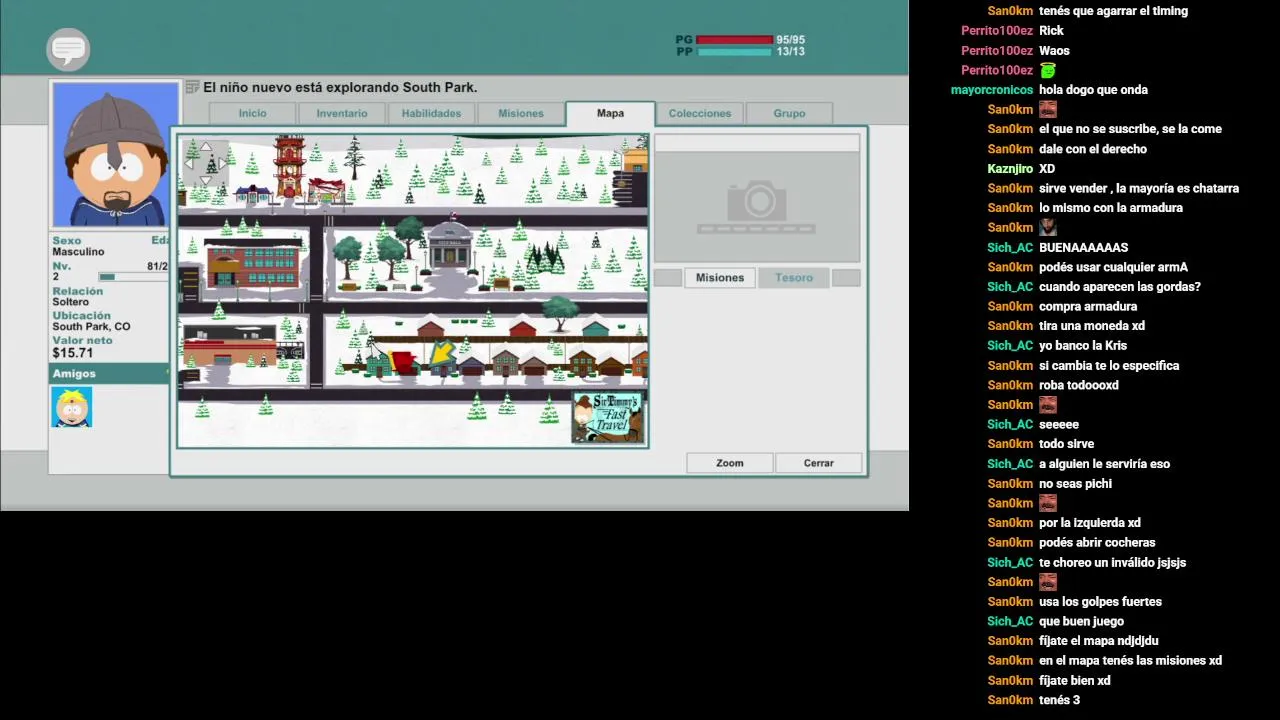Click the net worth value '$15.71'
This screenshot has width=1280, height=720.
tap(73, 353)
